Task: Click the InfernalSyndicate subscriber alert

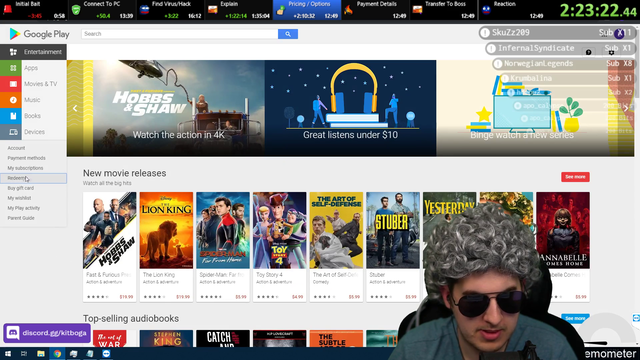Action: 560,48
